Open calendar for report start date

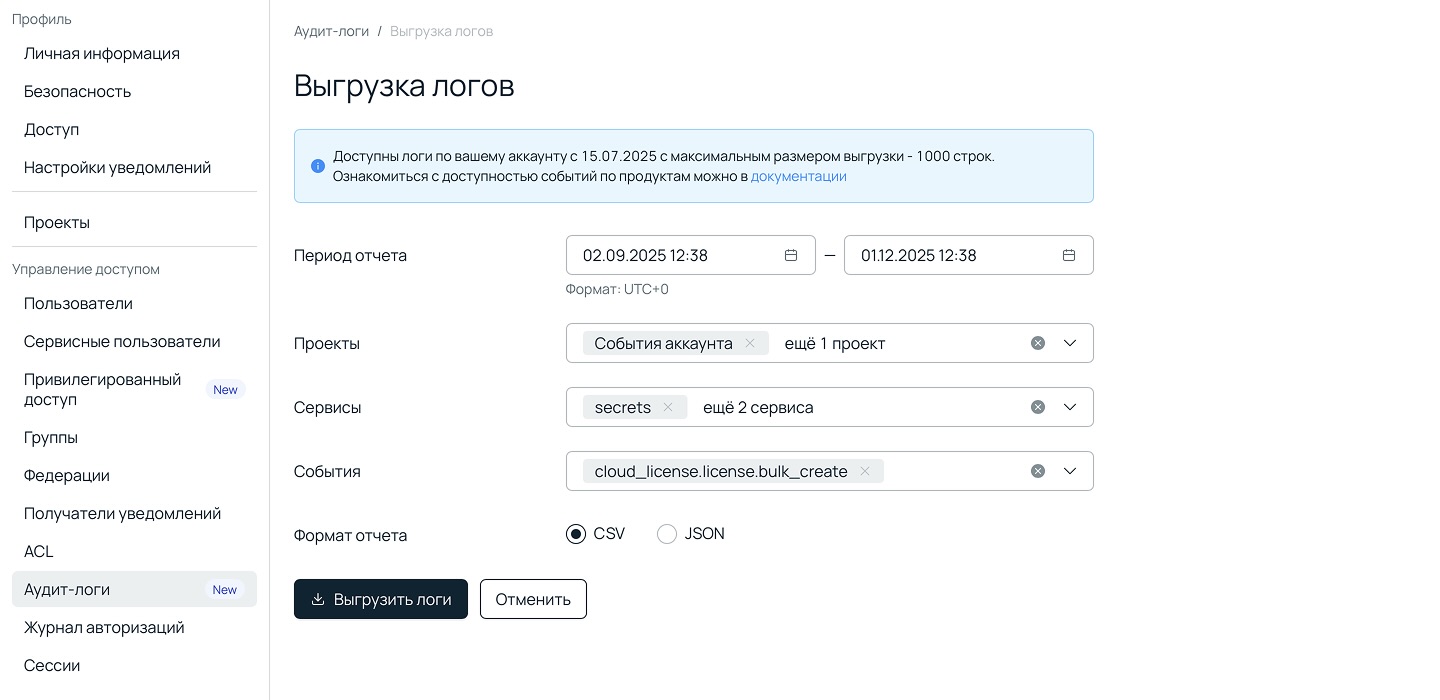(790, 255)
